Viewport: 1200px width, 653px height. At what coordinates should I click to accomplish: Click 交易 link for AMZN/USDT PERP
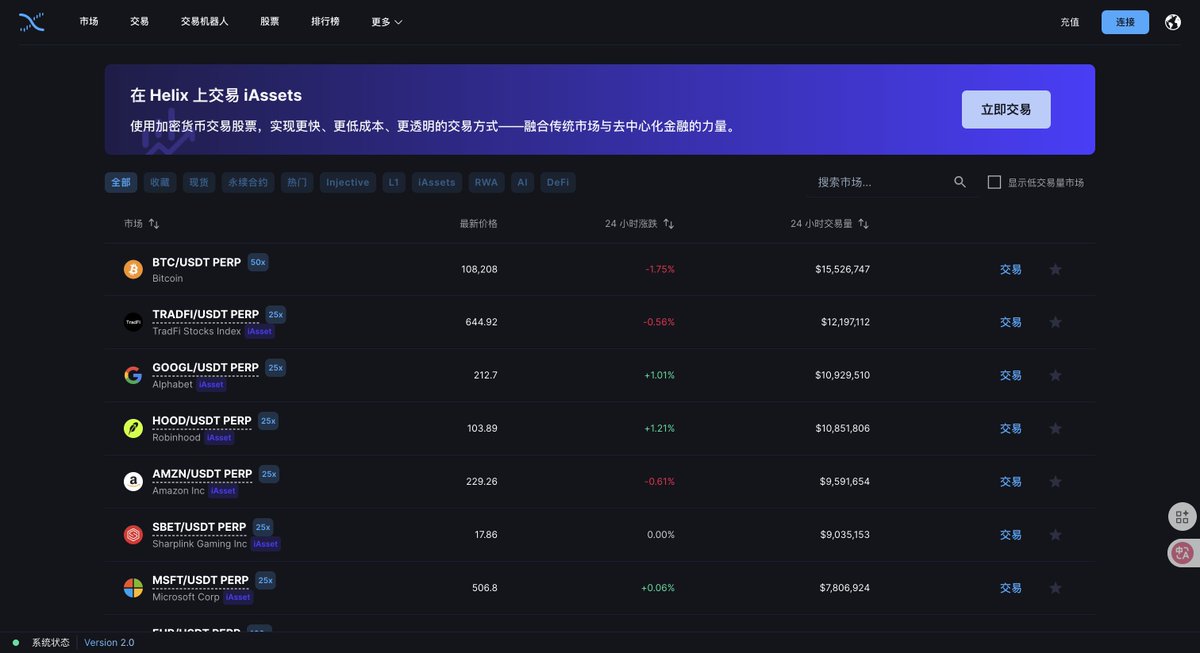point(1011,481)
